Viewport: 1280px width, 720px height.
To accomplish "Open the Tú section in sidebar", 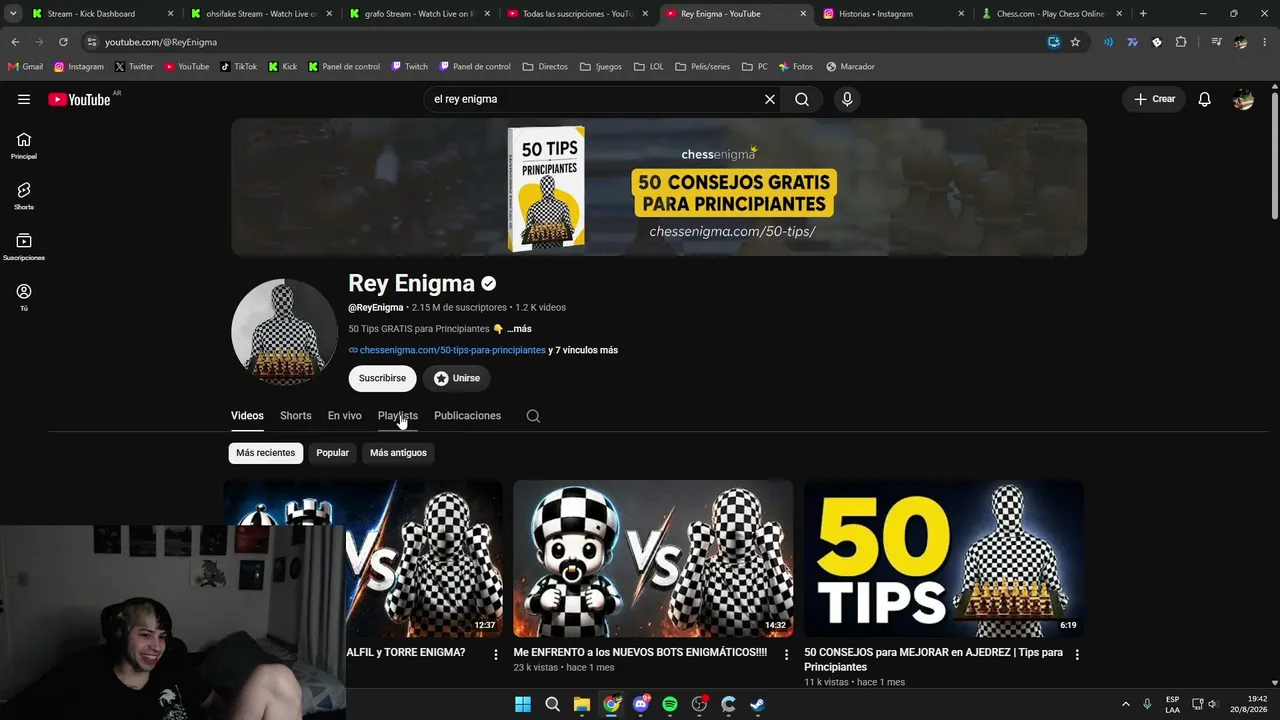I will point(24,297).
